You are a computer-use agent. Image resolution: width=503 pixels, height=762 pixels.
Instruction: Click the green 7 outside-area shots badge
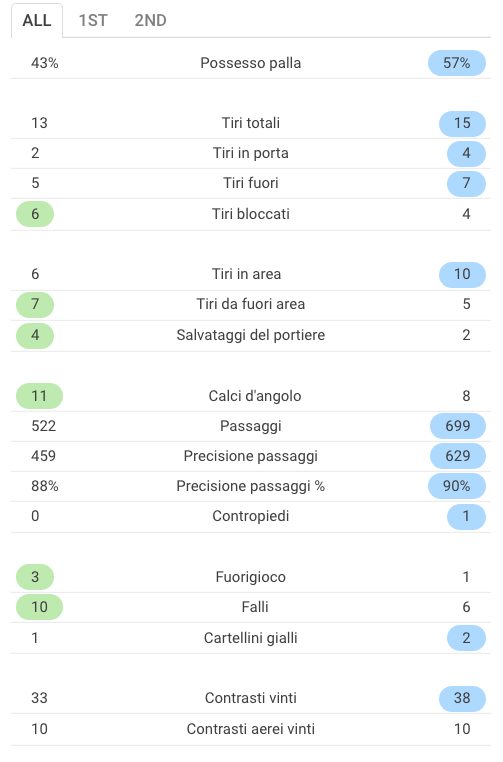(x=35, y=304)
